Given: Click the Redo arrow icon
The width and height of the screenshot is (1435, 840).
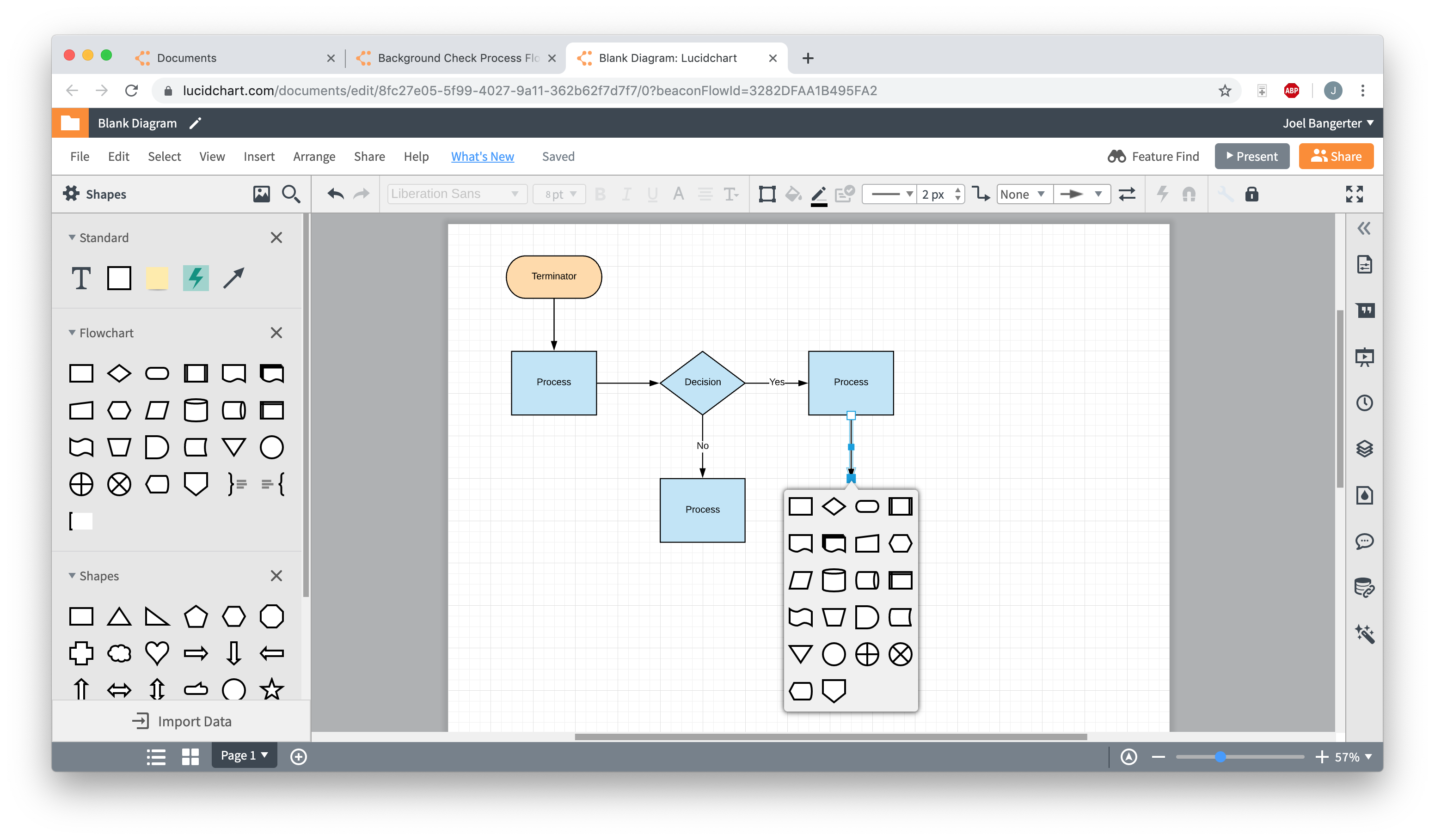Looking at the screenshot, I should coord(361,194).
